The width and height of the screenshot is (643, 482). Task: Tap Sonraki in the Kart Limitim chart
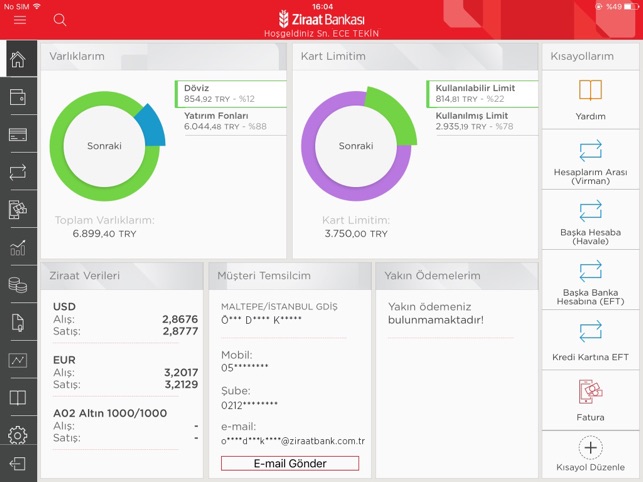pos(356,146)
